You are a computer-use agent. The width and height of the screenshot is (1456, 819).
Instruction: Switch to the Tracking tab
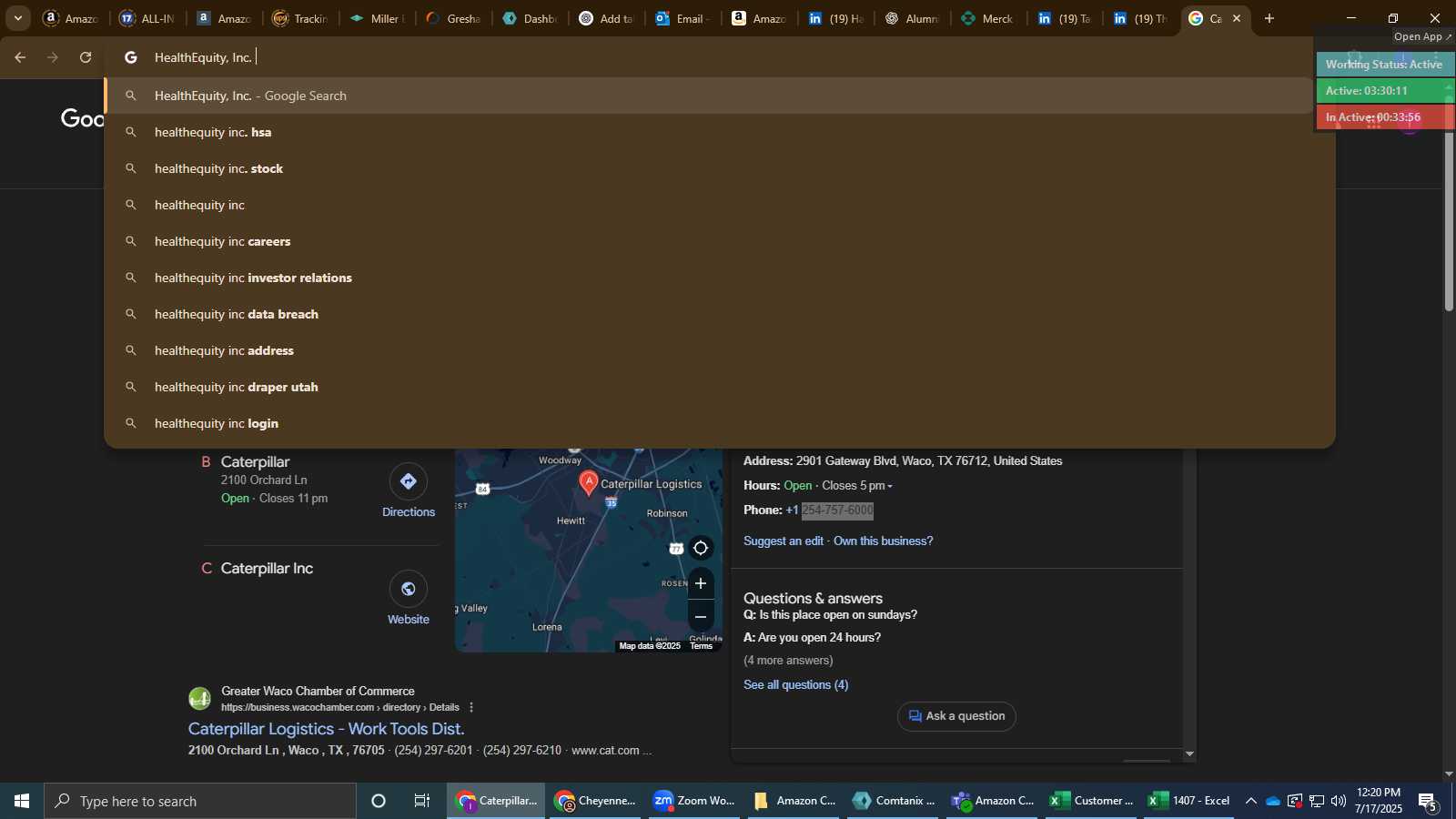[x=300, y=18]
